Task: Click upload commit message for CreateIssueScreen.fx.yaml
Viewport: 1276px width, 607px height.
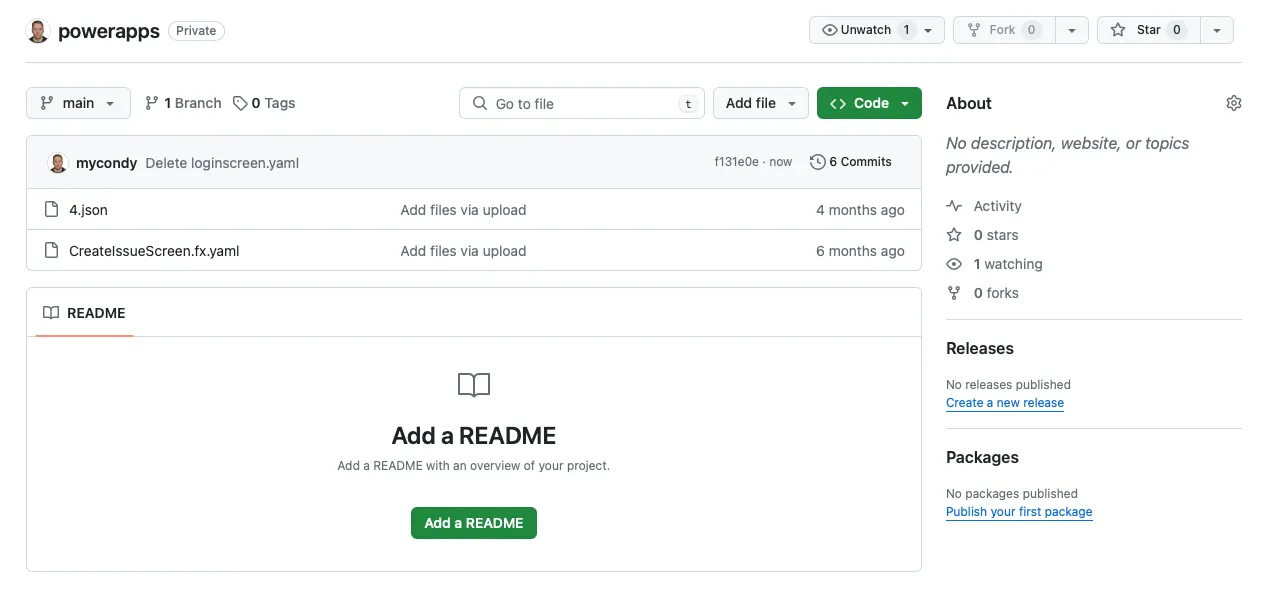Action: [x=463, y=251]
